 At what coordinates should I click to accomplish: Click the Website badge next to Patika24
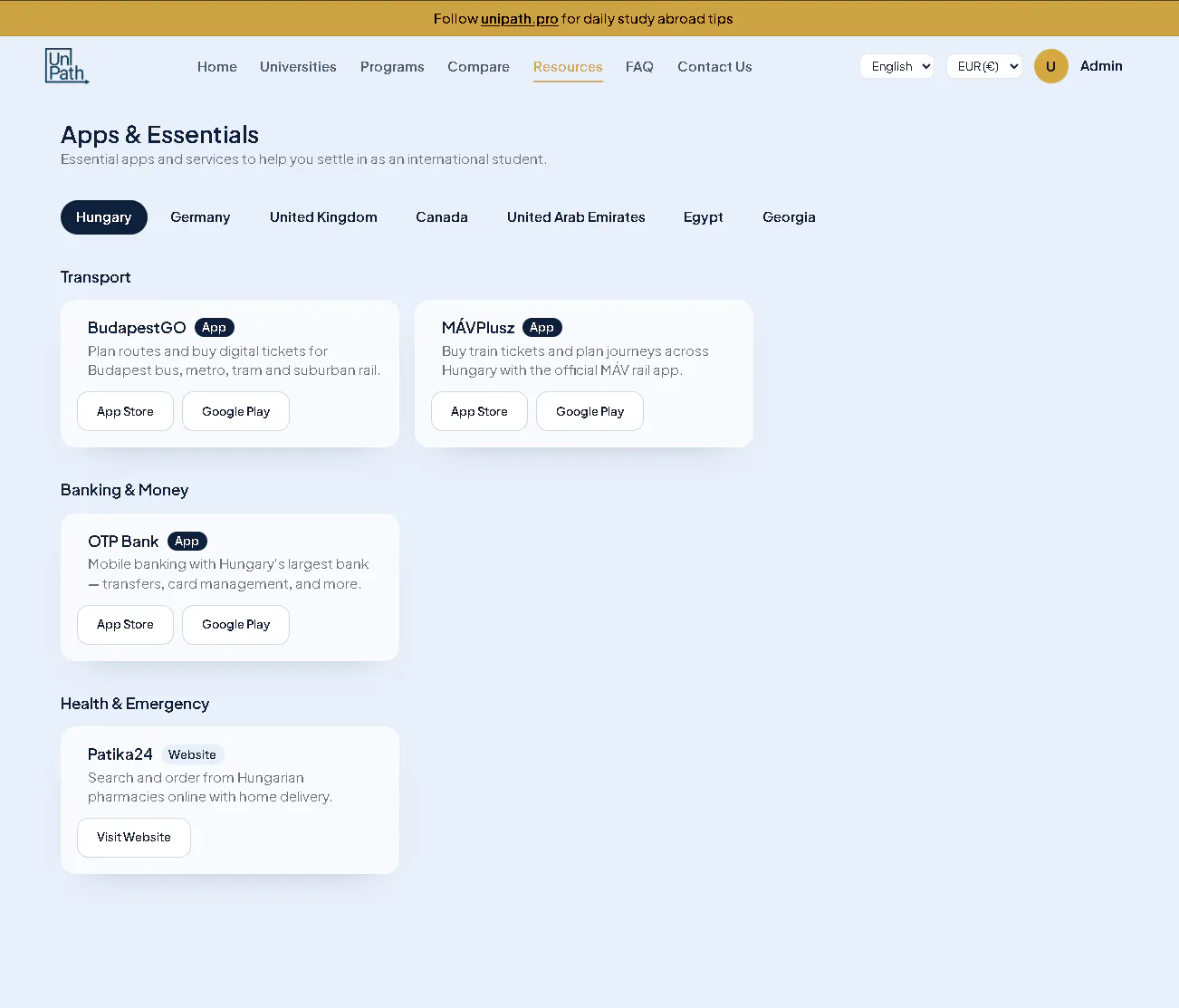tap(192, 754)
